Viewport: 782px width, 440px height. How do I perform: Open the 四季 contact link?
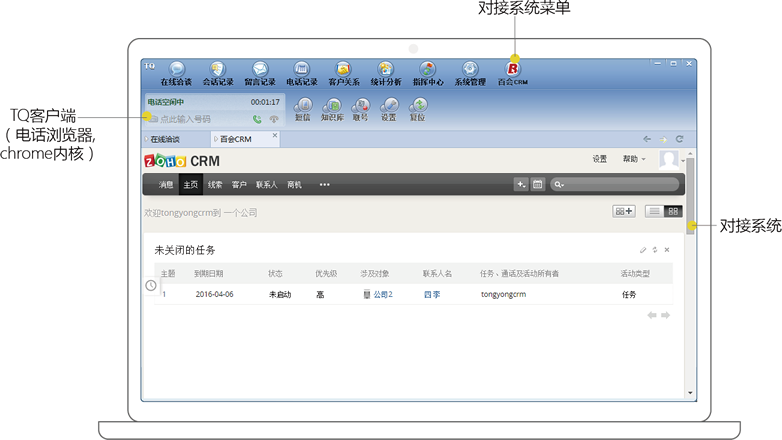coord(431,295)
